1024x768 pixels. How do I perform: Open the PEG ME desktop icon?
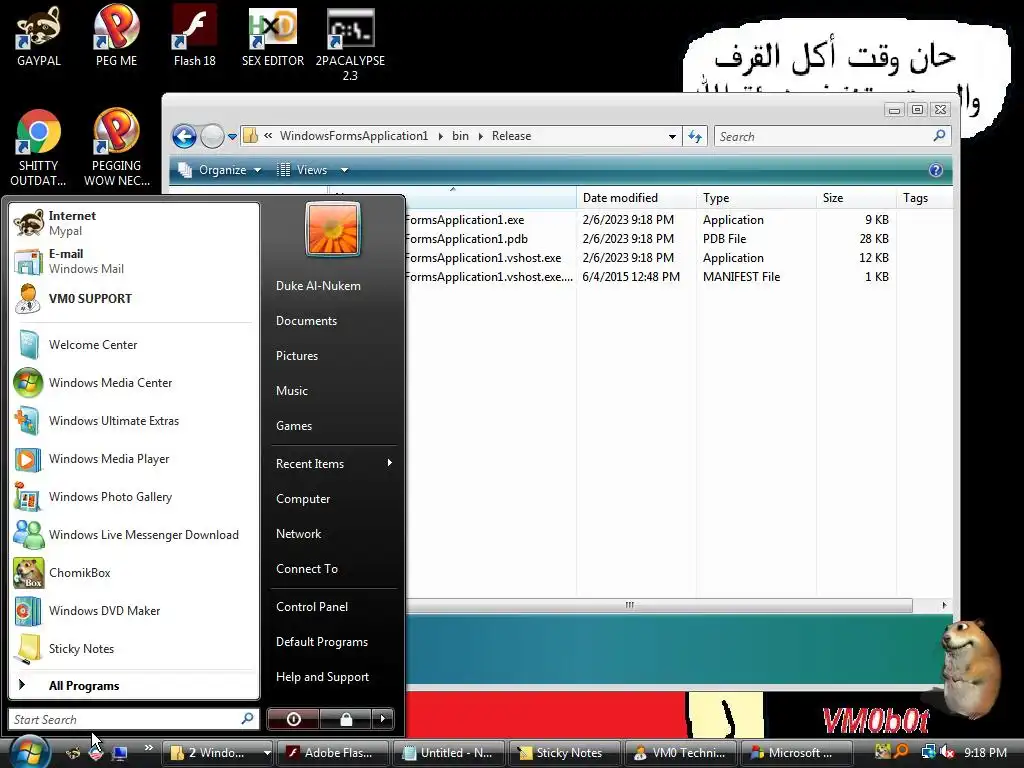point(116,36)
